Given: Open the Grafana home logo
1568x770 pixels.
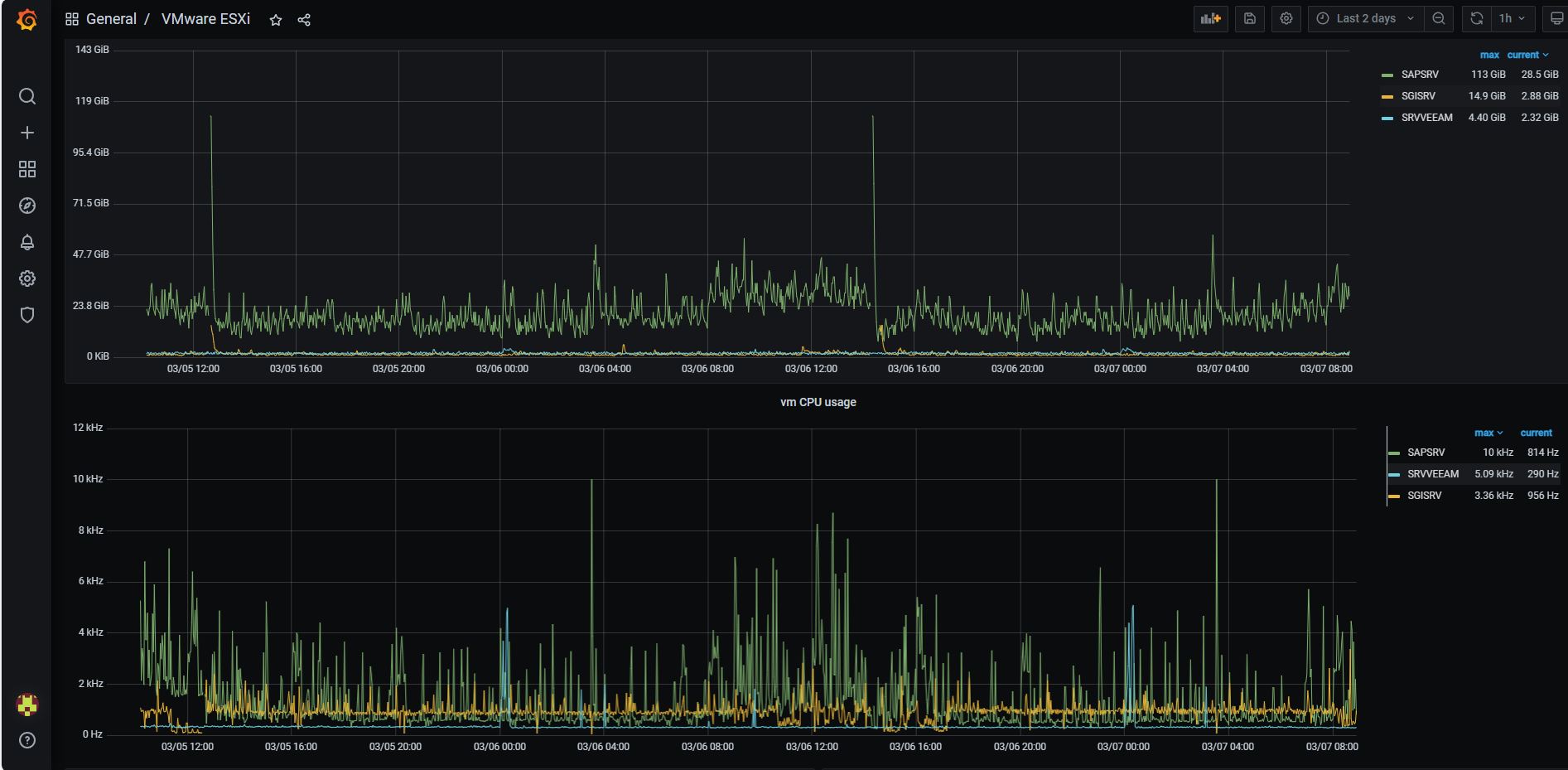Looking at the screenshot, I should pyautogui.click(x=27, y=19).
